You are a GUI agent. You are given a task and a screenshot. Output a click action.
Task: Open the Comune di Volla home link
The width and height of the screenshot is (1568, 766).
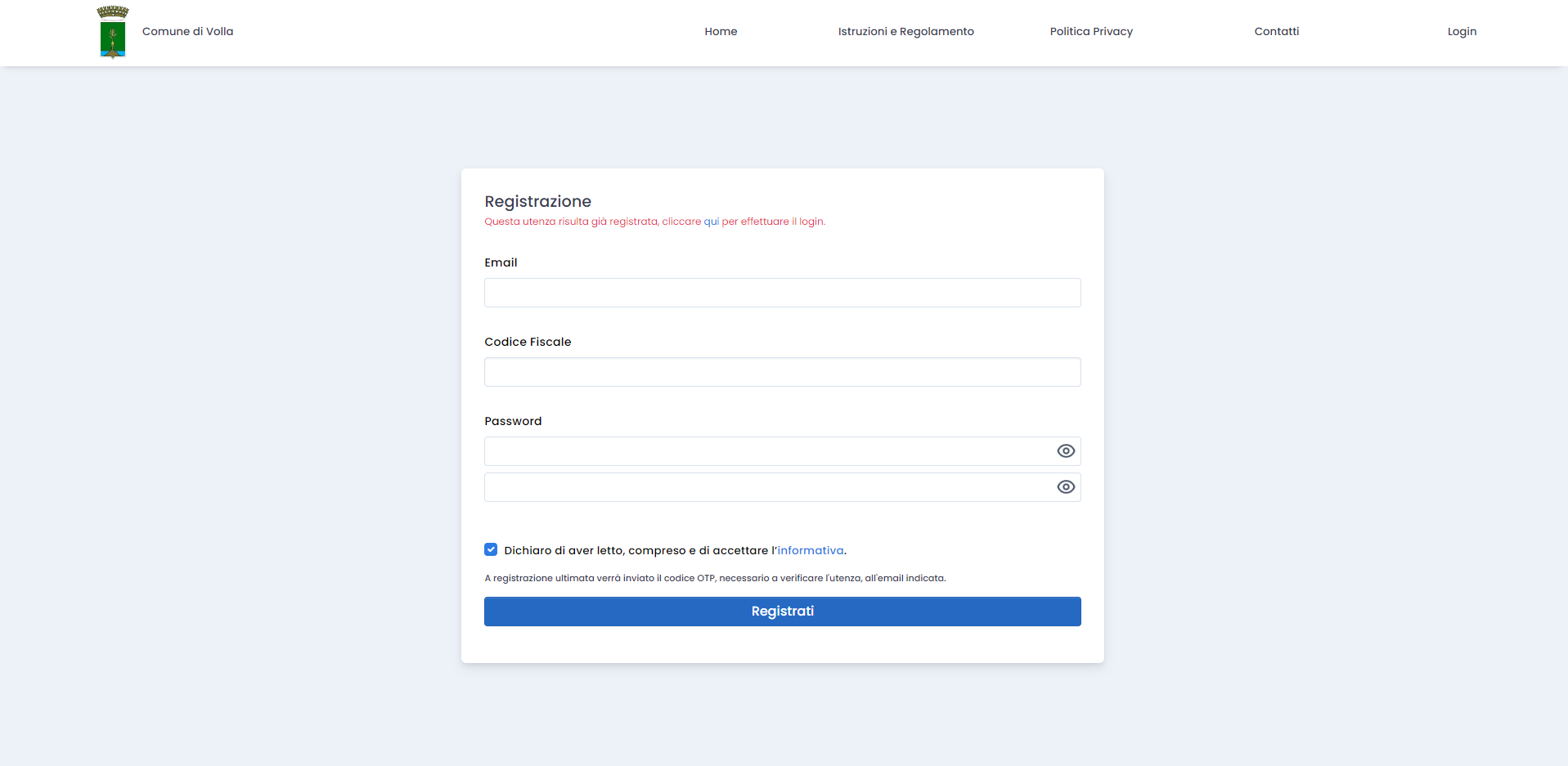[187, 32]
